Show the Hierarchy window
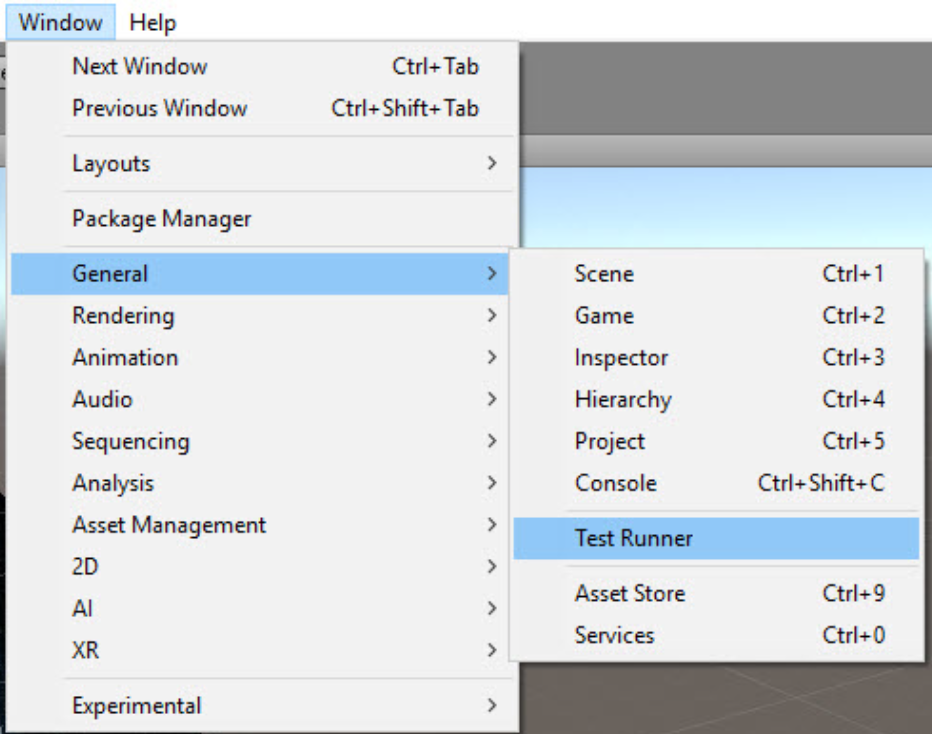The height and width of the screenshot is (734, 932). pos(623,400)
